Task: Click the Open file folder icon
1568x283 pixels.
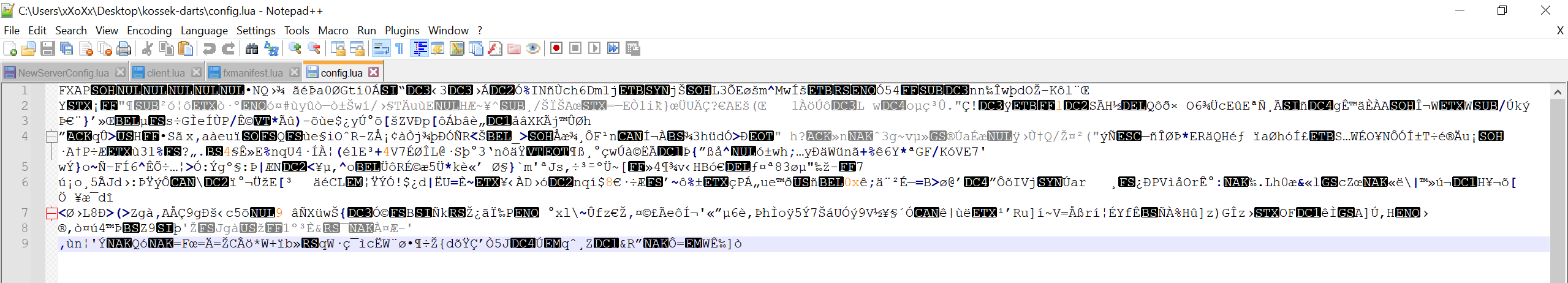Action: coord(29,48)
